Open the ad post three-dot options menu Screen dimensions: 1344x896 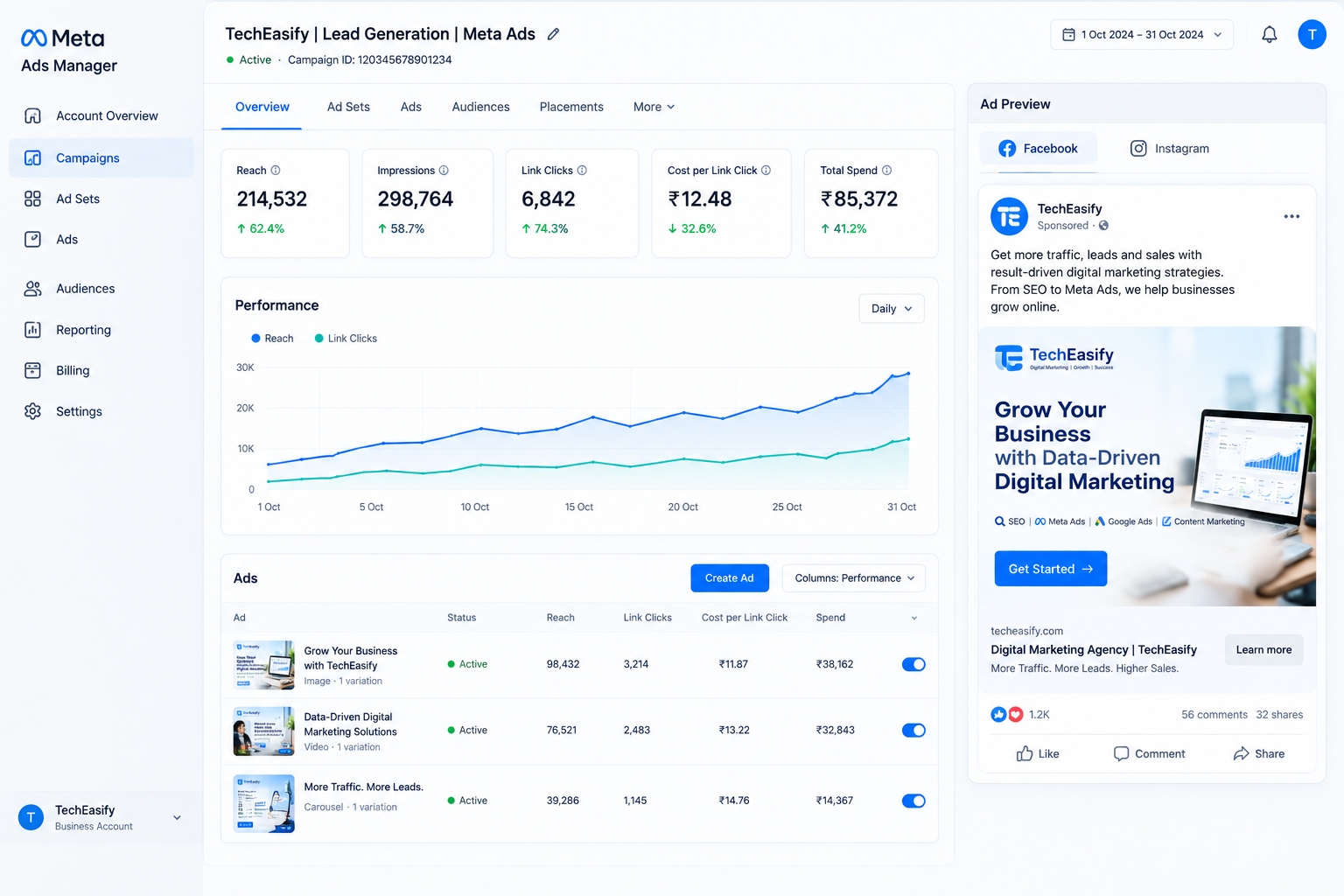[1291, 216]
